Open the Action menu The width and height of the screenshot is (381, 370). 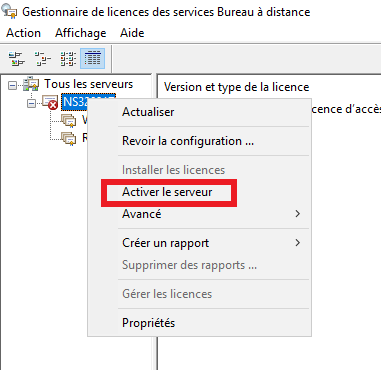tap(23, 33)
